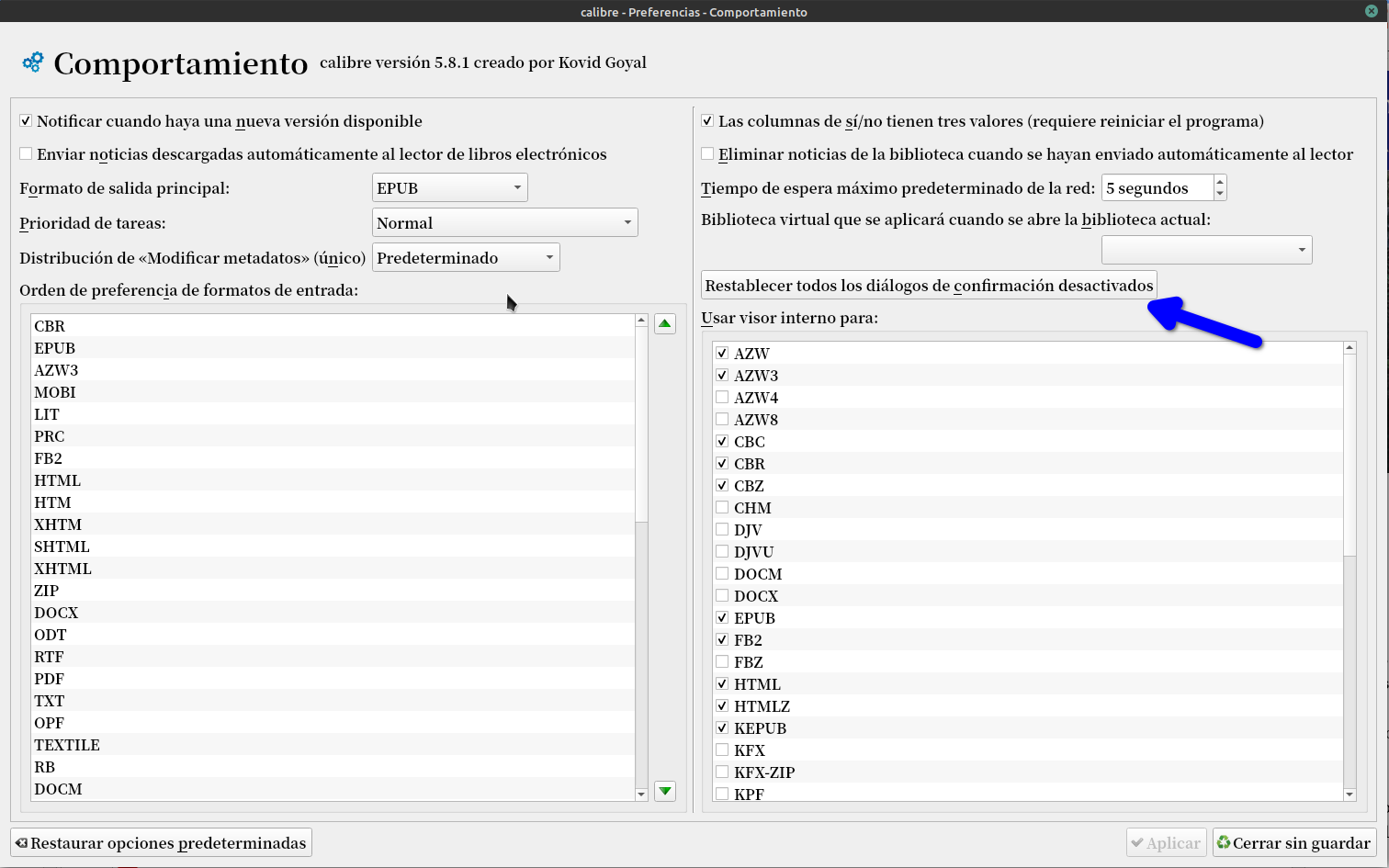1389x868 pixels.
Task: Uncheck HTMLZ viewer checkbox
Action: click(722, 706)
